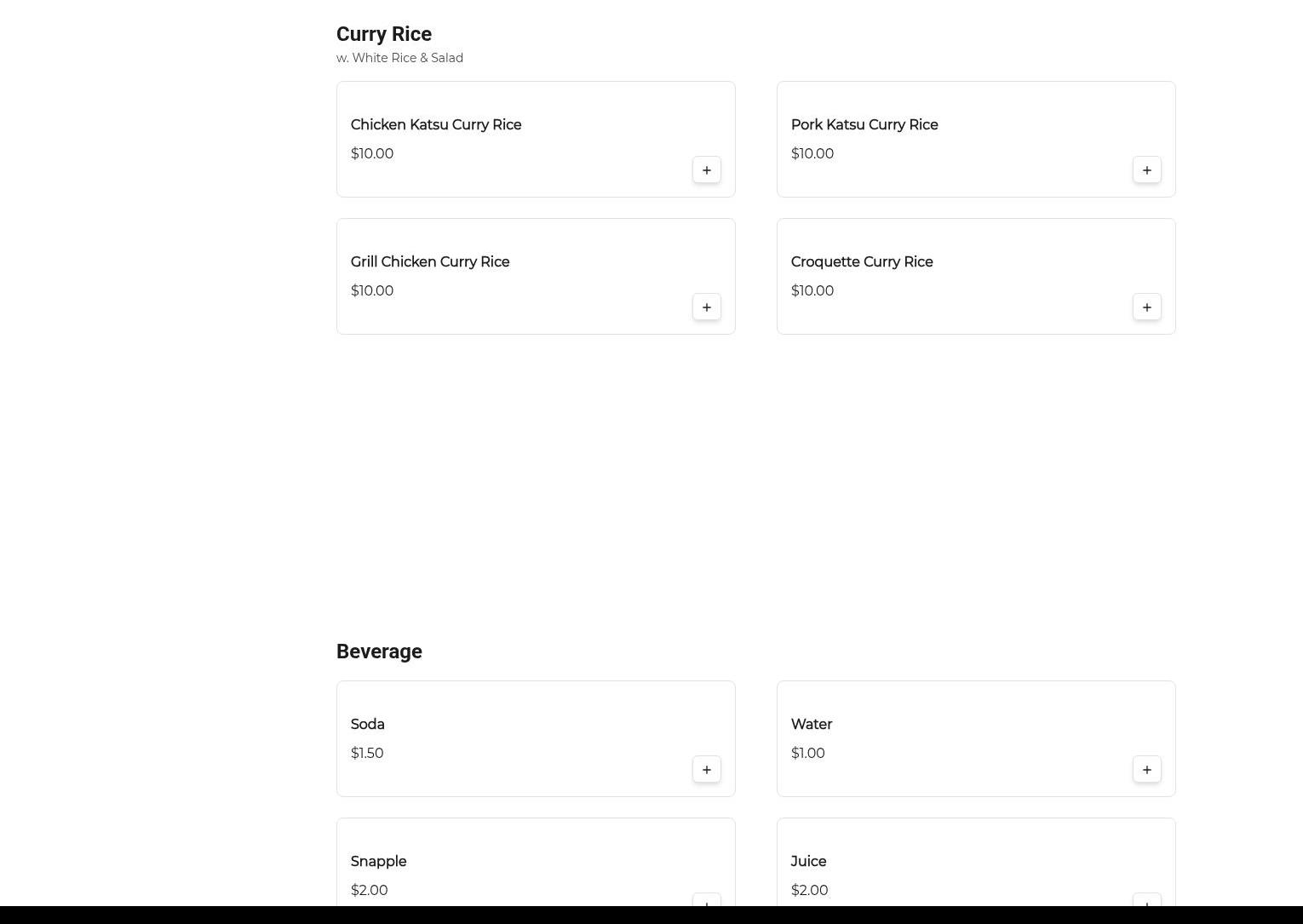The height and width of the screenshot is (924, 1303).
Task: Click the Water item name
Action: pos(812,725)
